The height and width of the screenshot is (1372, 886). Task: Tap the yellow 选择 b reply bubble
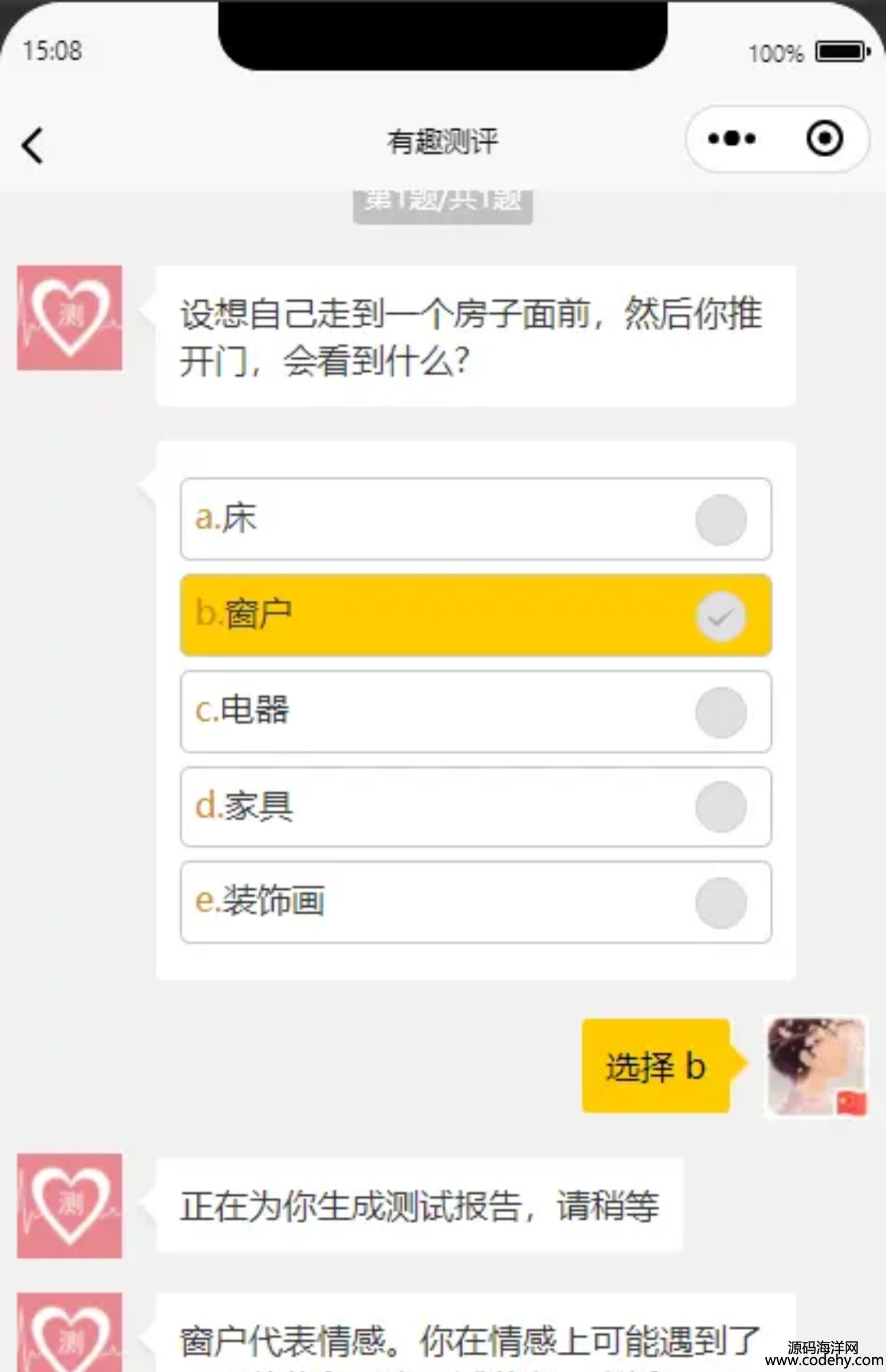point(656,1066)
